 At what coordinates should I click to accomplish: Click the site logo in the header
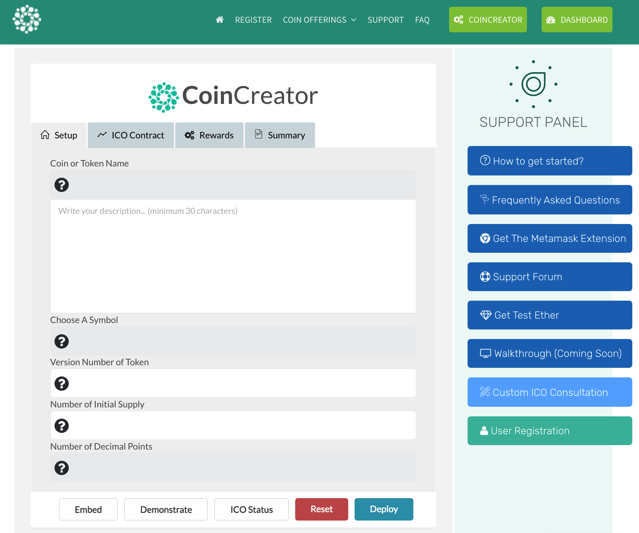click(27, 19)
